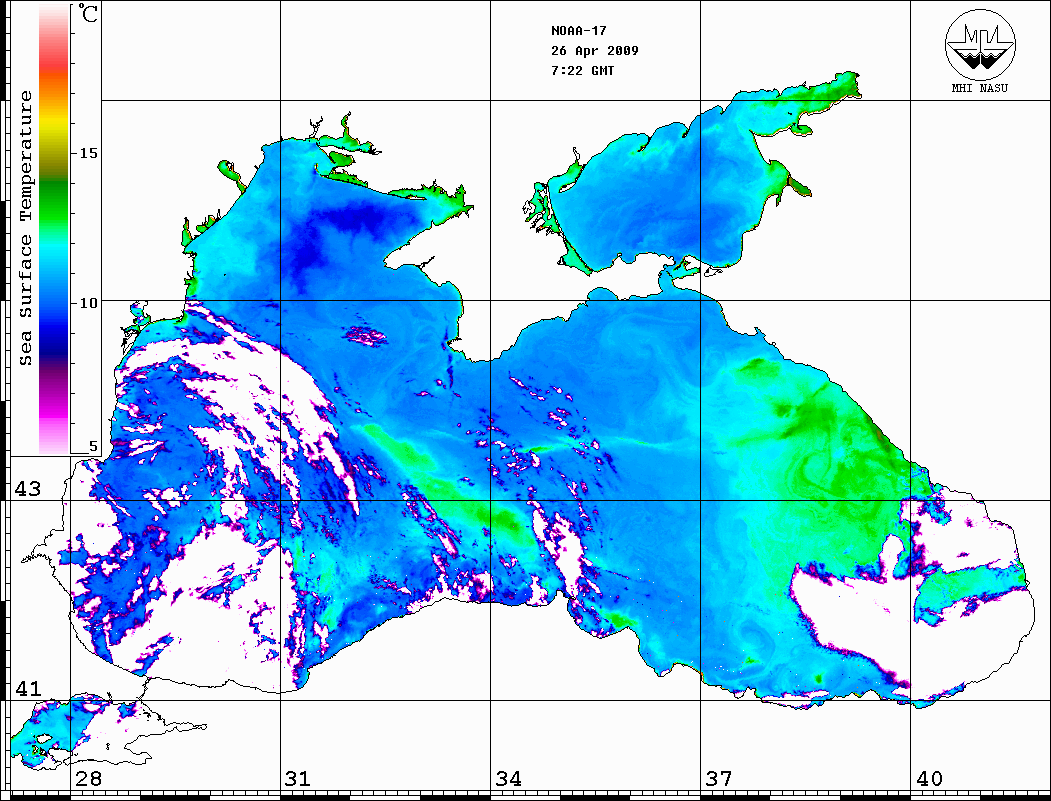Click the longitude label 34
Screen dimensions: 1051x801
[509, 778]
